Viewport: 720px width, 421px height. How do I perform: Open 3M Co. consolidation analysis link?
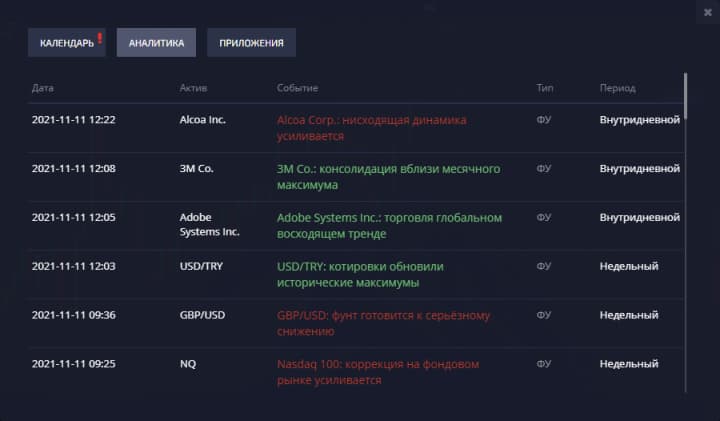tap(388, 176)
